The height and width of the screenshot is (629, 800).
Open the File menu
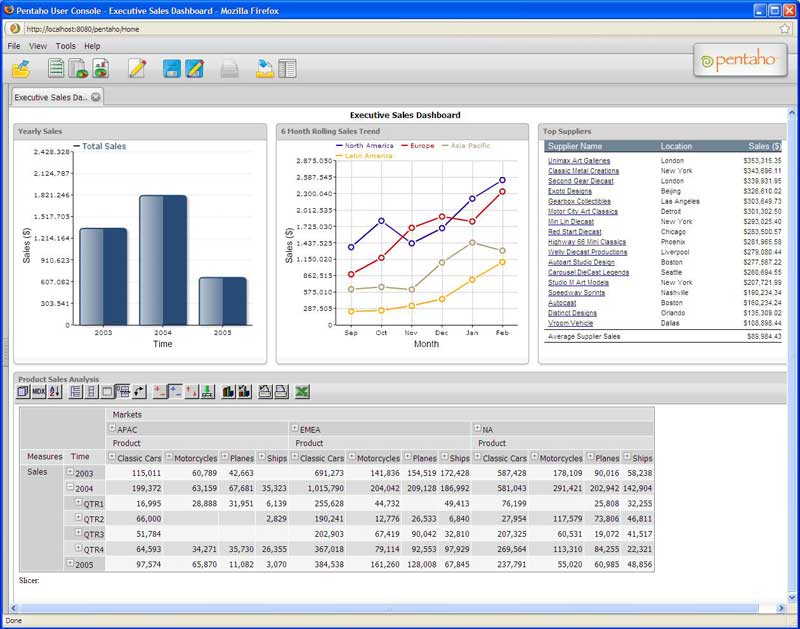point(14,46)
